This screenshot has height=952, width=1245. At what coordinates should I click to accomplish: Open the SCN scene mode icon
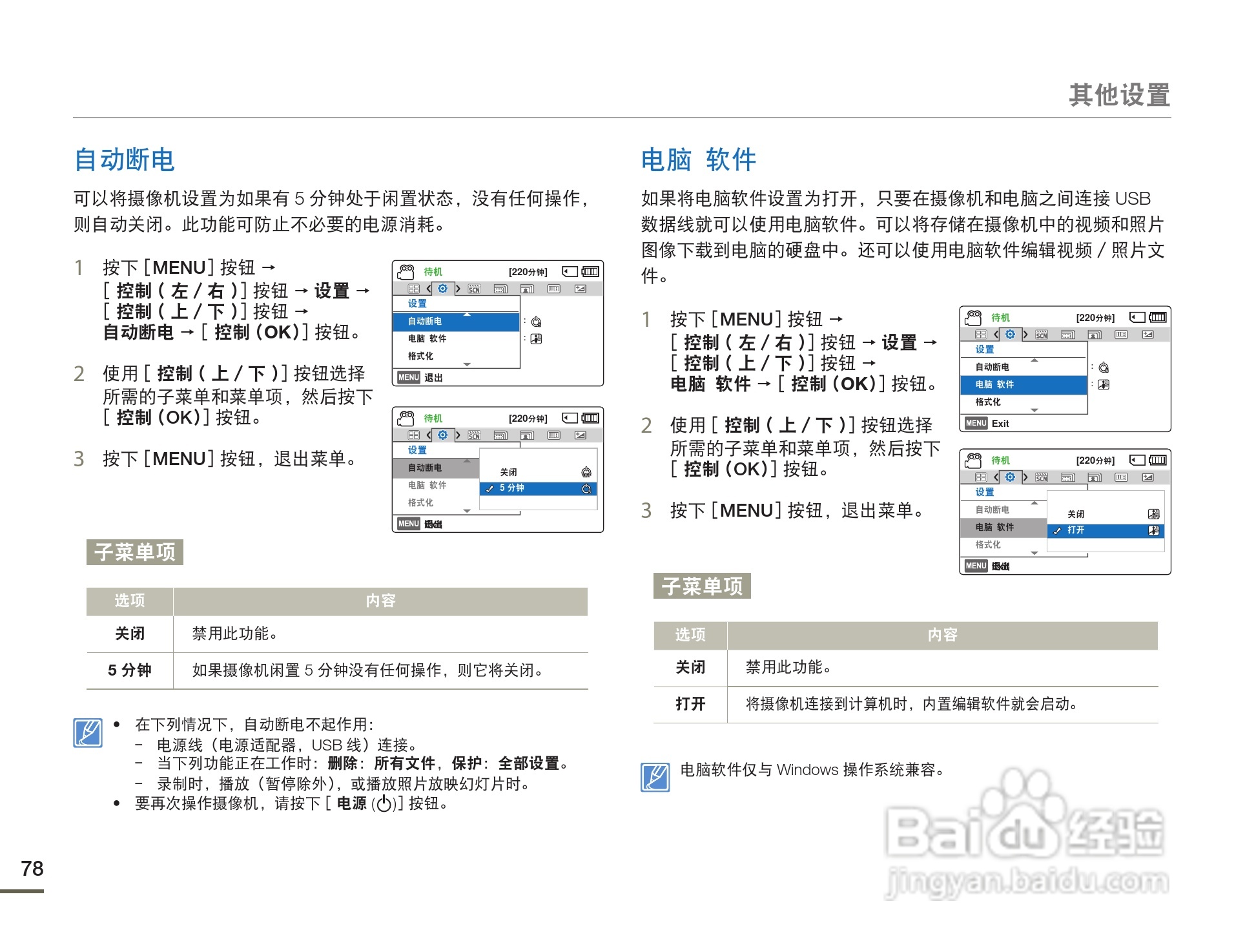click(x=474, y=289)
